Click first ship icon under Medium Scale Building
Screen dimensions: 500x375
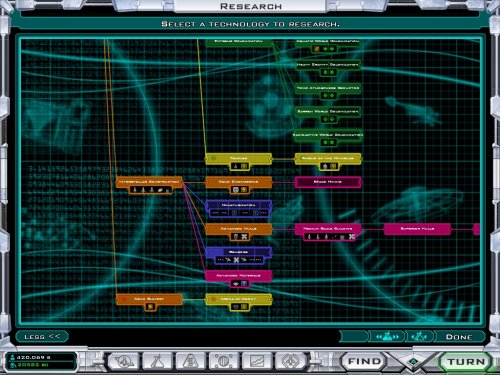[x=309, y=237]
